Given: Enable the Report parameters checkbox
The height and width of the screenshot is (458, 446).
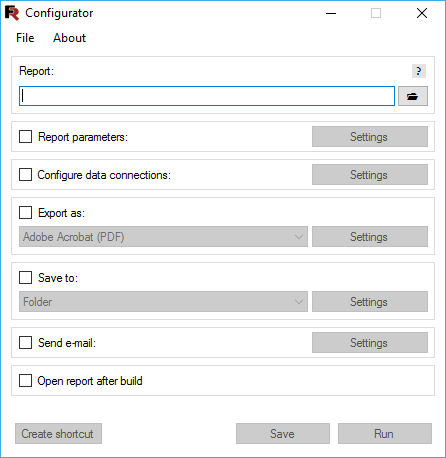Looking at the screenshot, I should (x=26, y=137).
